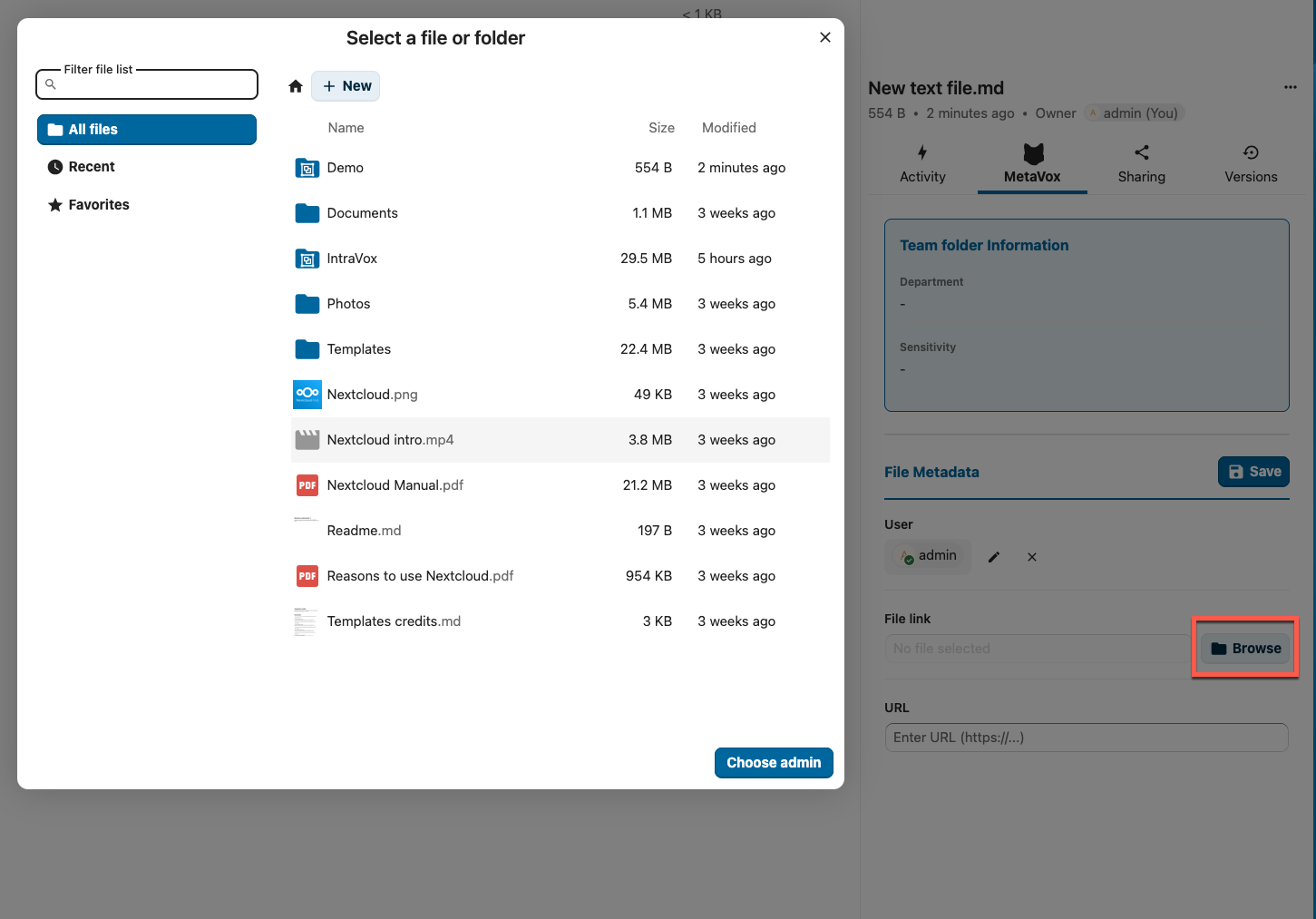Sort by Modified column header

[728, 128]
